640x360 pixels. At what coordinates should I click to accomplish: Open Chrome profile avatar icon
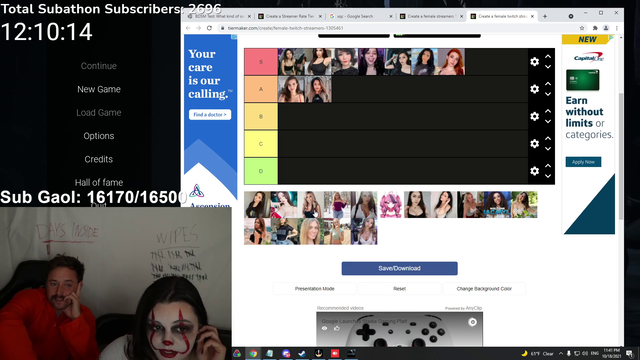pos(606,28)
